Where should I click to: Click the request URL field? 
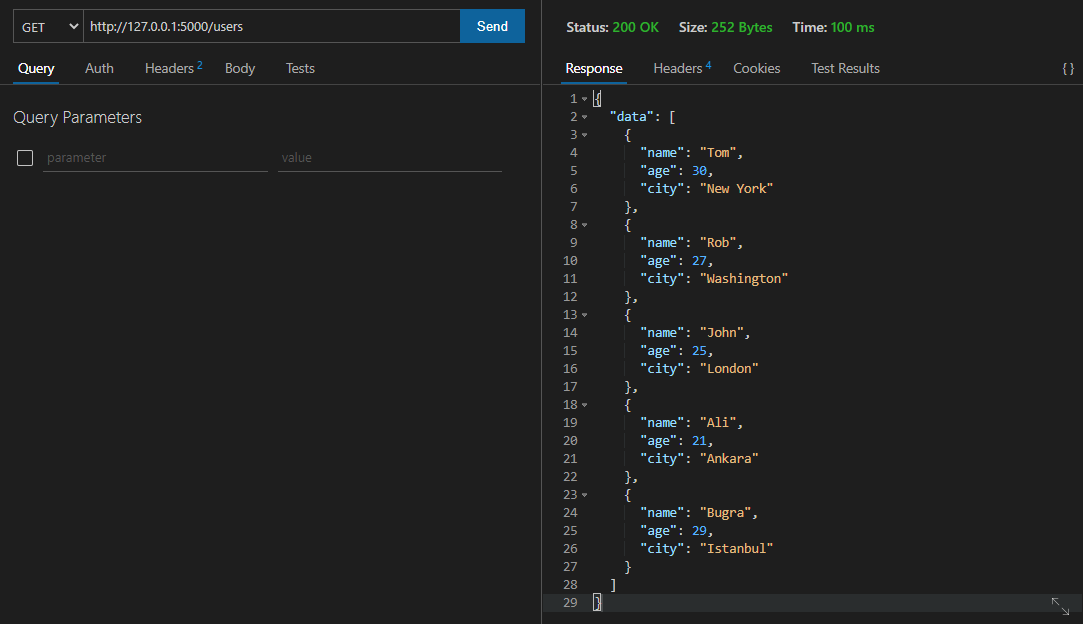(271, 26)
